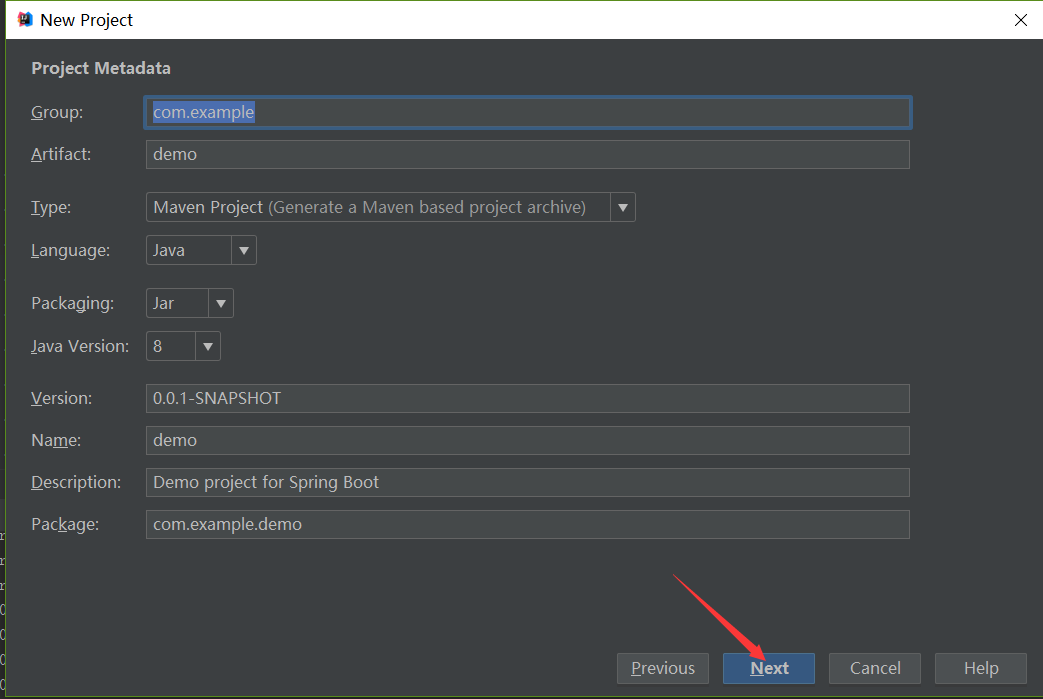Focus the Group input field
This screenshot has height=699, width=1043.
click(527, 112)
